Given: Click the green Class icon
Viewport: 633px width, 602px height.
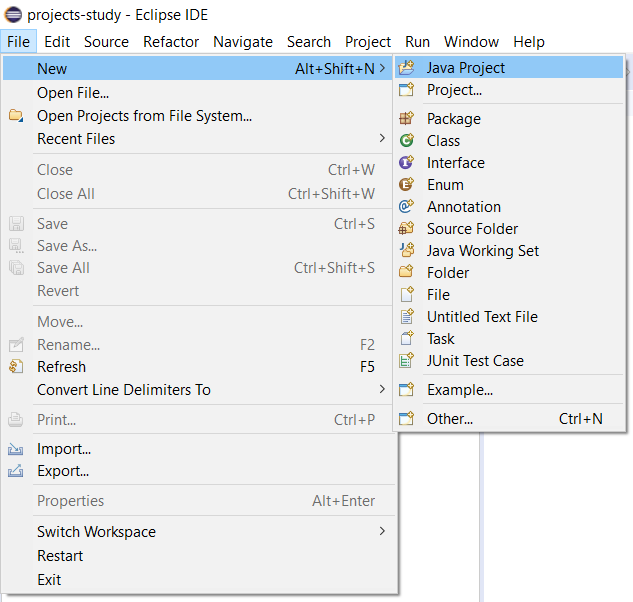Looking at the screenshot, I should click(407, 141).
